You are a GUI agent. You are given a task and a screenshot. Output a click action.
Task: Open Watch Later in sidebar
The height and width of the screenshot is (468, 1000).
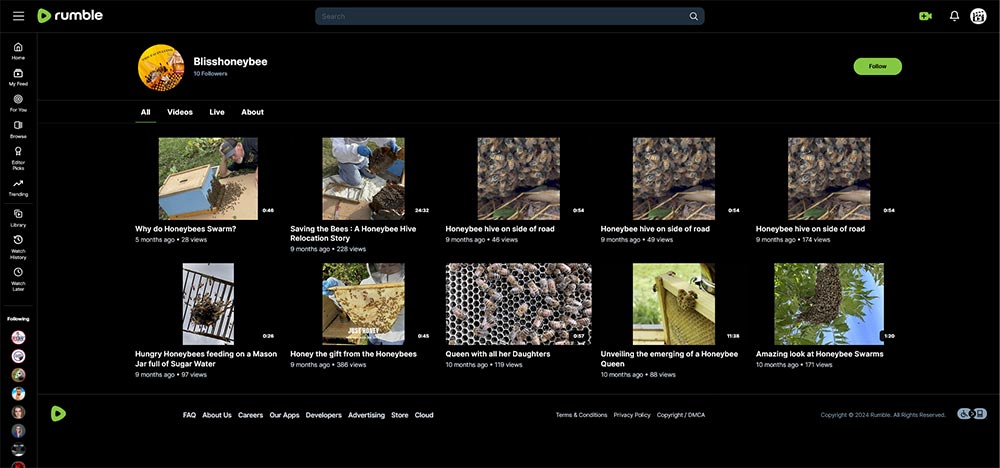[18, 279]
